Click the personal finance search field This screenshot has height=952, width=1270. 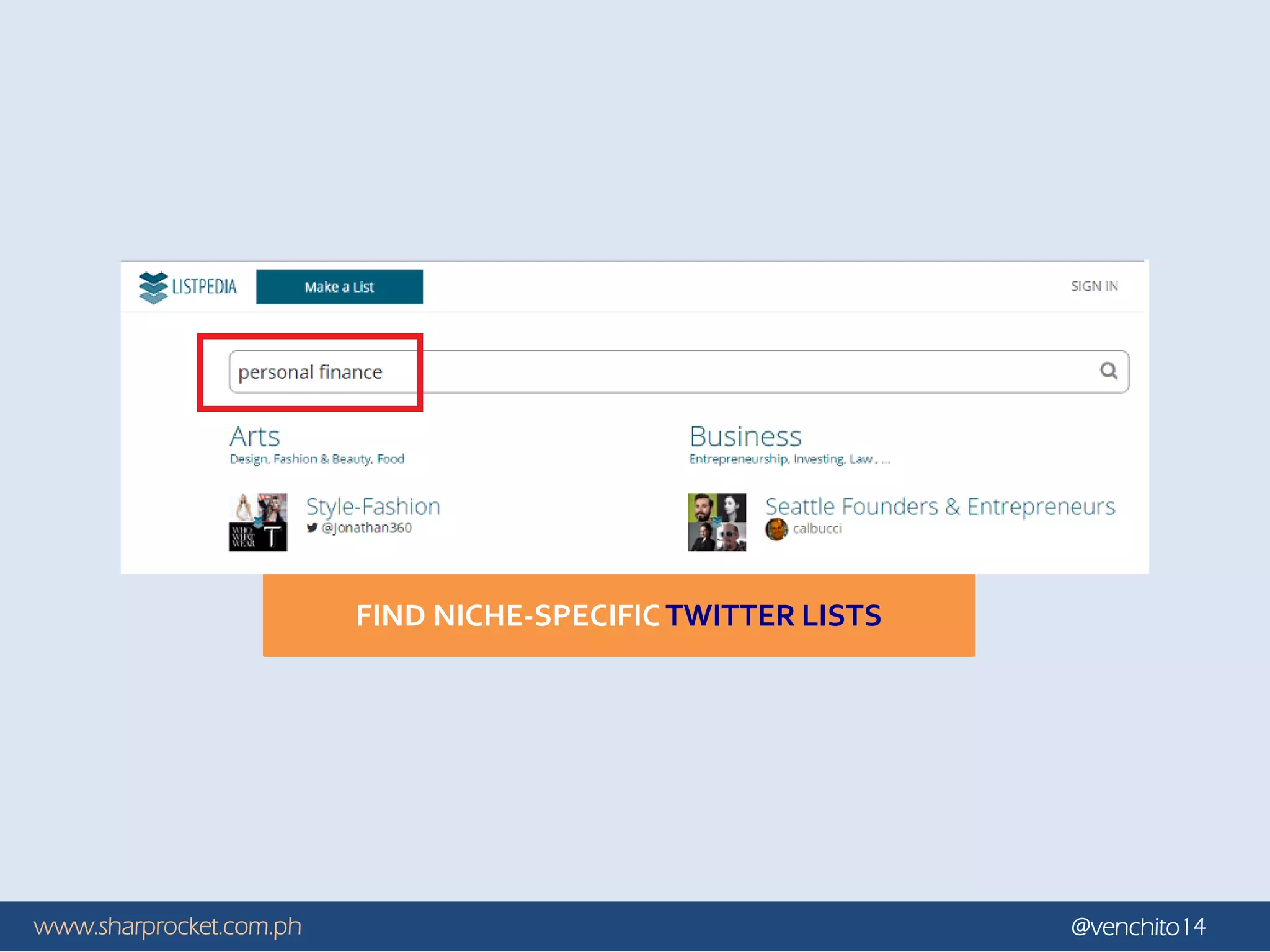[678, 372]
